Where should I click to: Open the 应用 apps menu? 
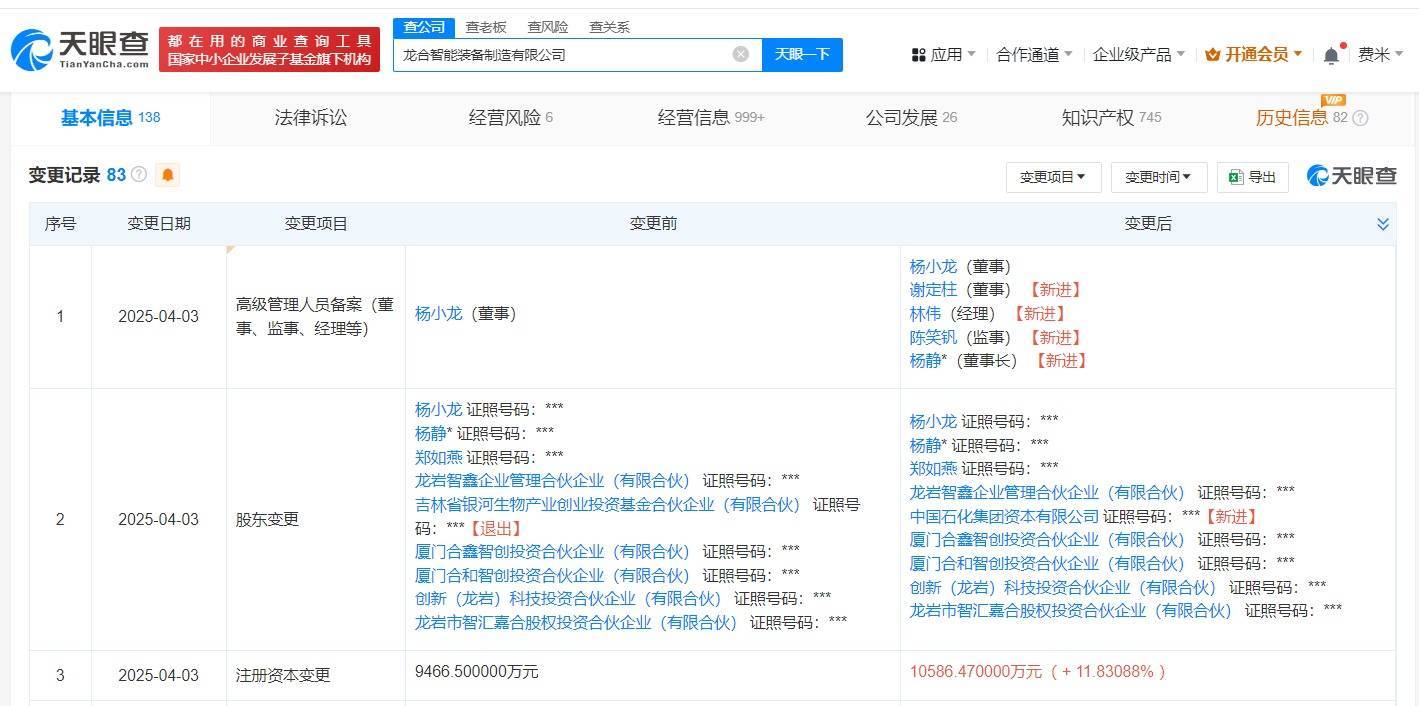943,54
